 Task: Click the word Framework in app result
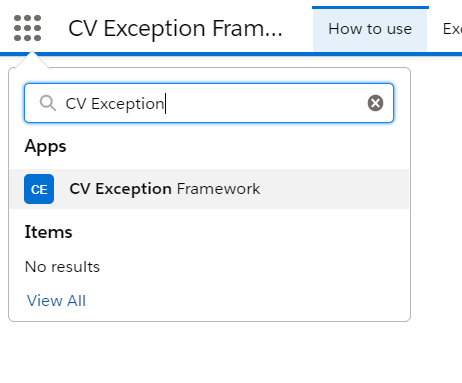click(x=218, y=189)
